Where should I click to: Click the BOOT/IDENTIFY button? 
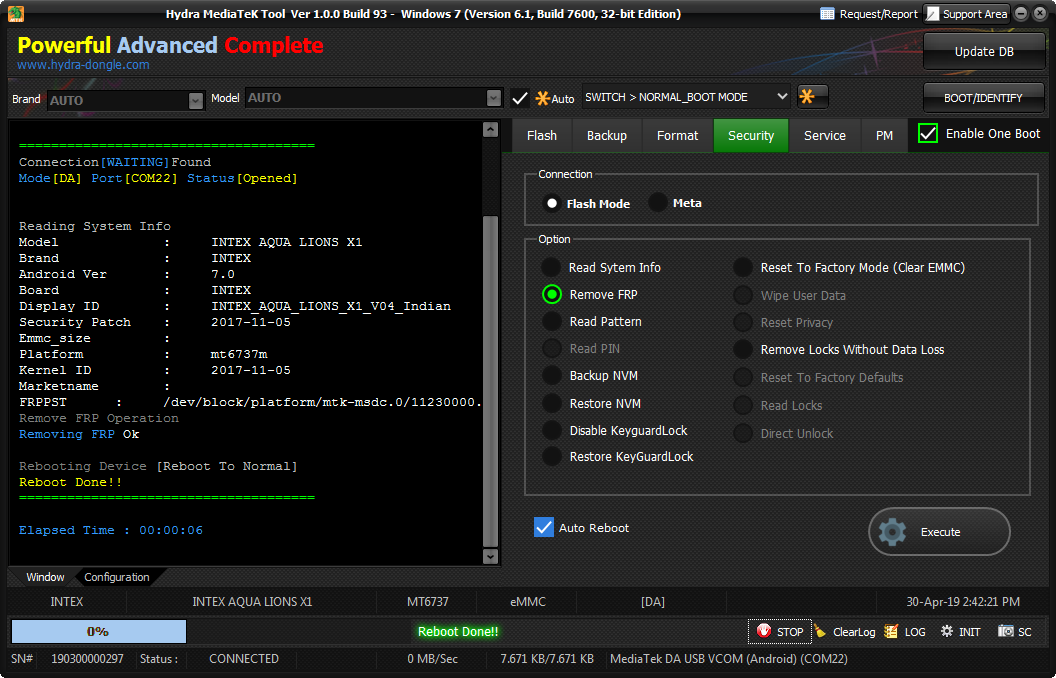[983, 98]
